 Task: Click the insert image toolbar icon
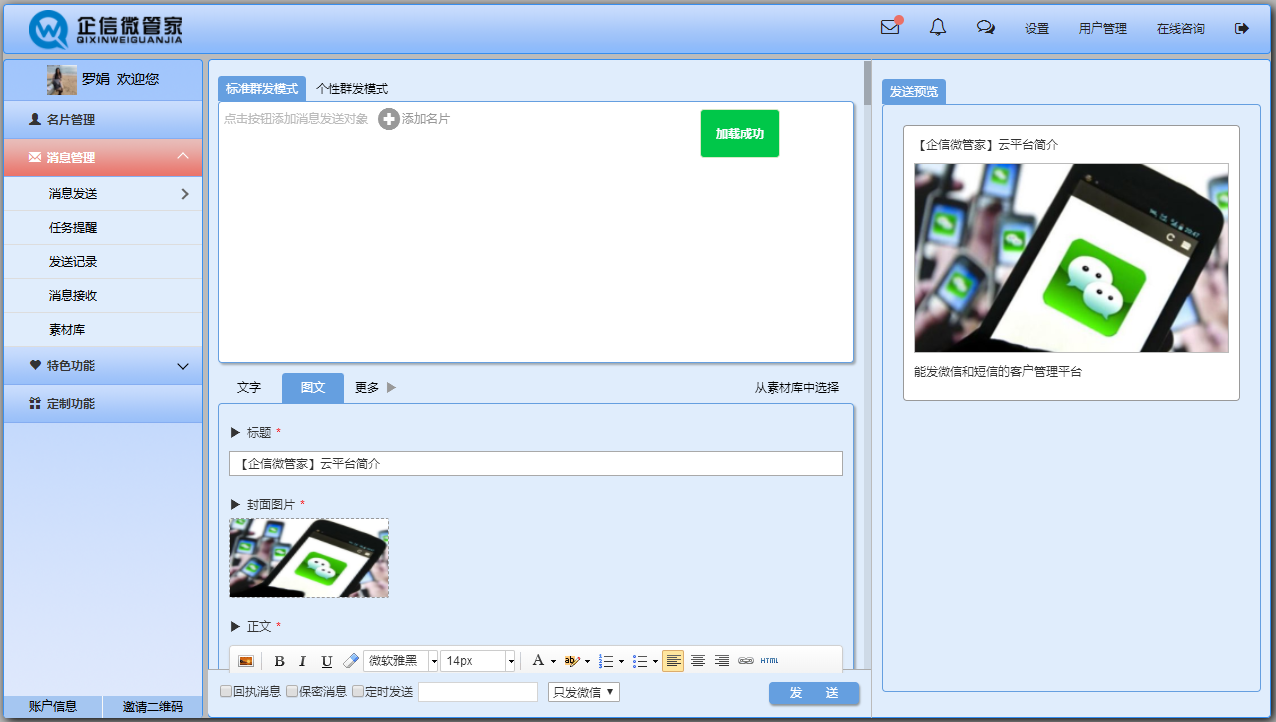click(x=246, y=661)
